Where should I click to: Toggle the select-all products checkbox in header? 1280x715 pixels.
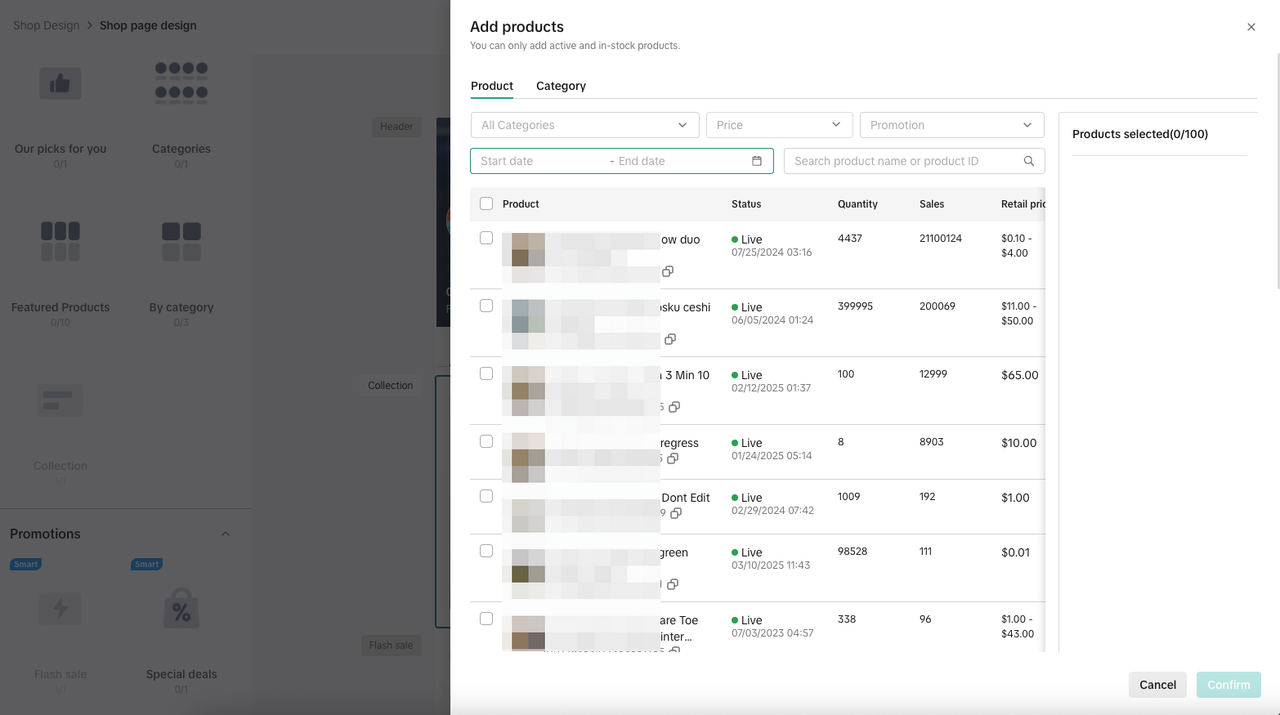[486, 204]
